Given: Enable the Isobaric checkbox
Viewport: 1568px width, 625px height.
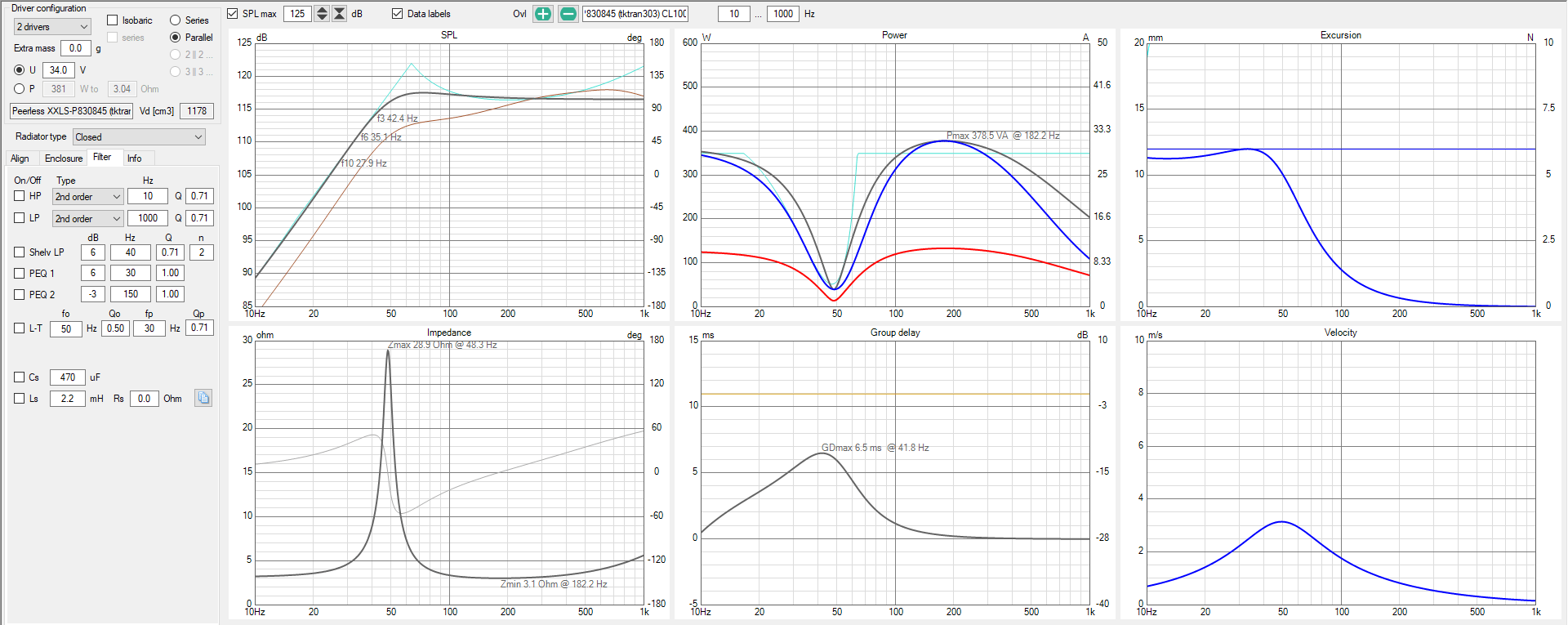Looking at the screenshot, I should tap(113, 20).
